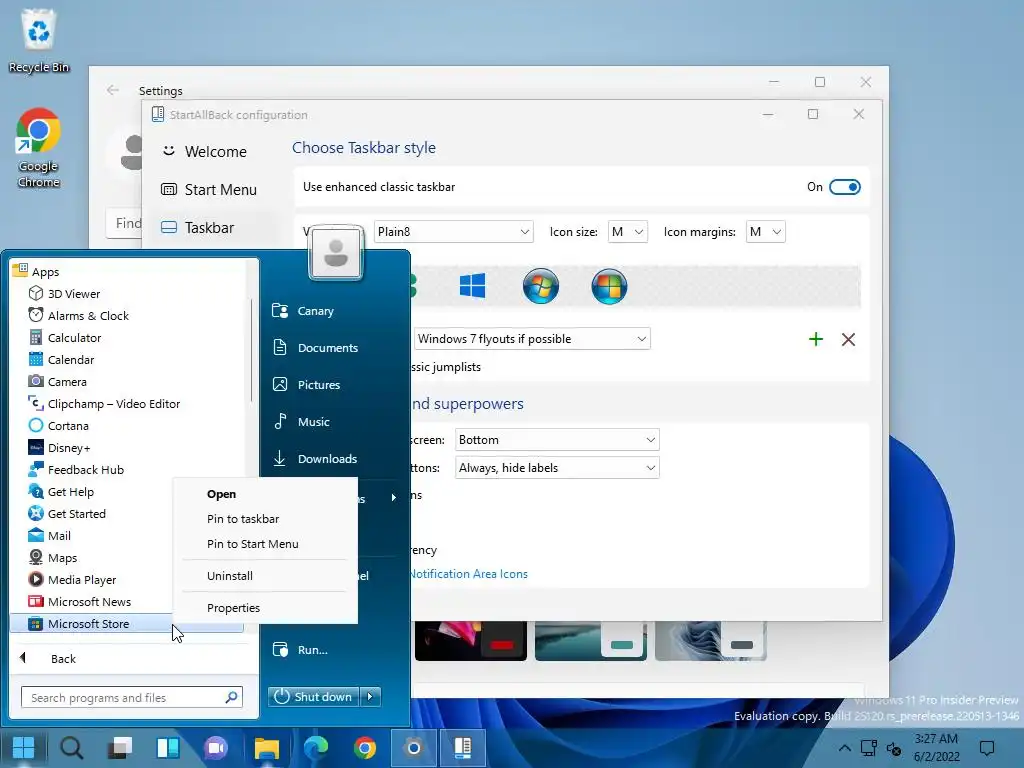Click the Start button on taskbar
Viewport: 1024px width, 768px height.
24,748
